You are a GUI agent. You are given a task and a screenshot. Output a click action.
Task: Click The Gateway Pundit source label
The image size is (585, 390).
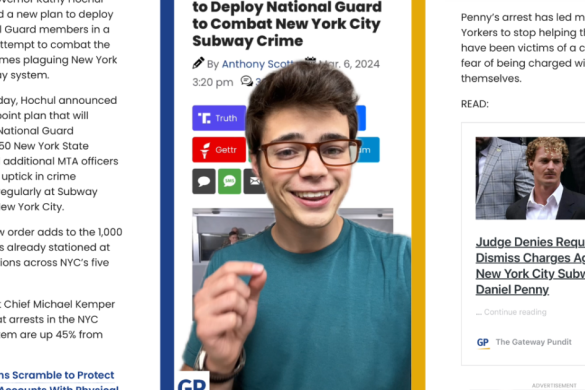click(x=534, y=342)
